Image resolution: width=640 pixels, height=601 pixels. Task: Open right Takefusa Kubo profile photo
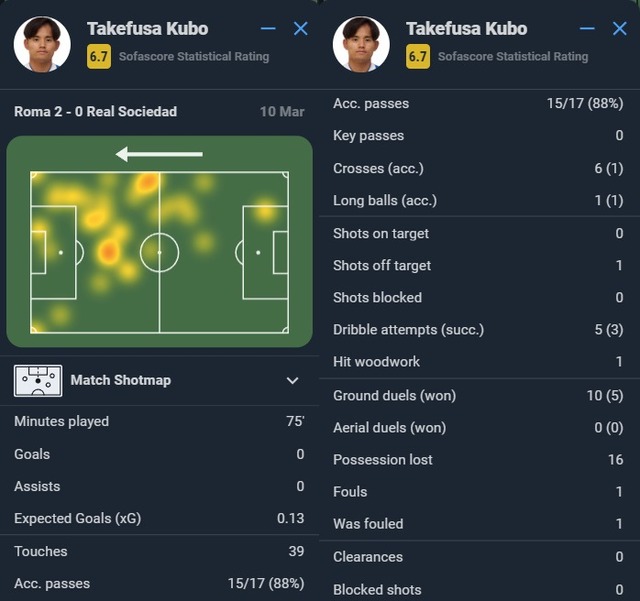click(361, 44)
